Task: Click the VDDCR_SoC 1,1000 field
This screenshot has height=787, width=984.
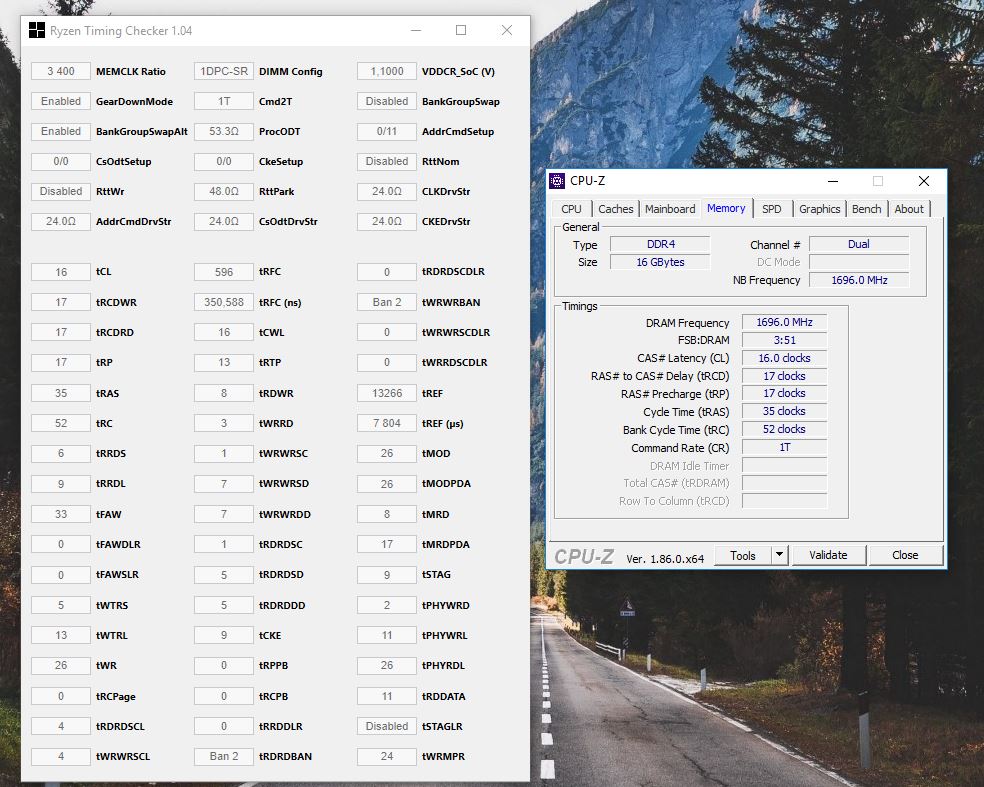Action: [387, 71]
